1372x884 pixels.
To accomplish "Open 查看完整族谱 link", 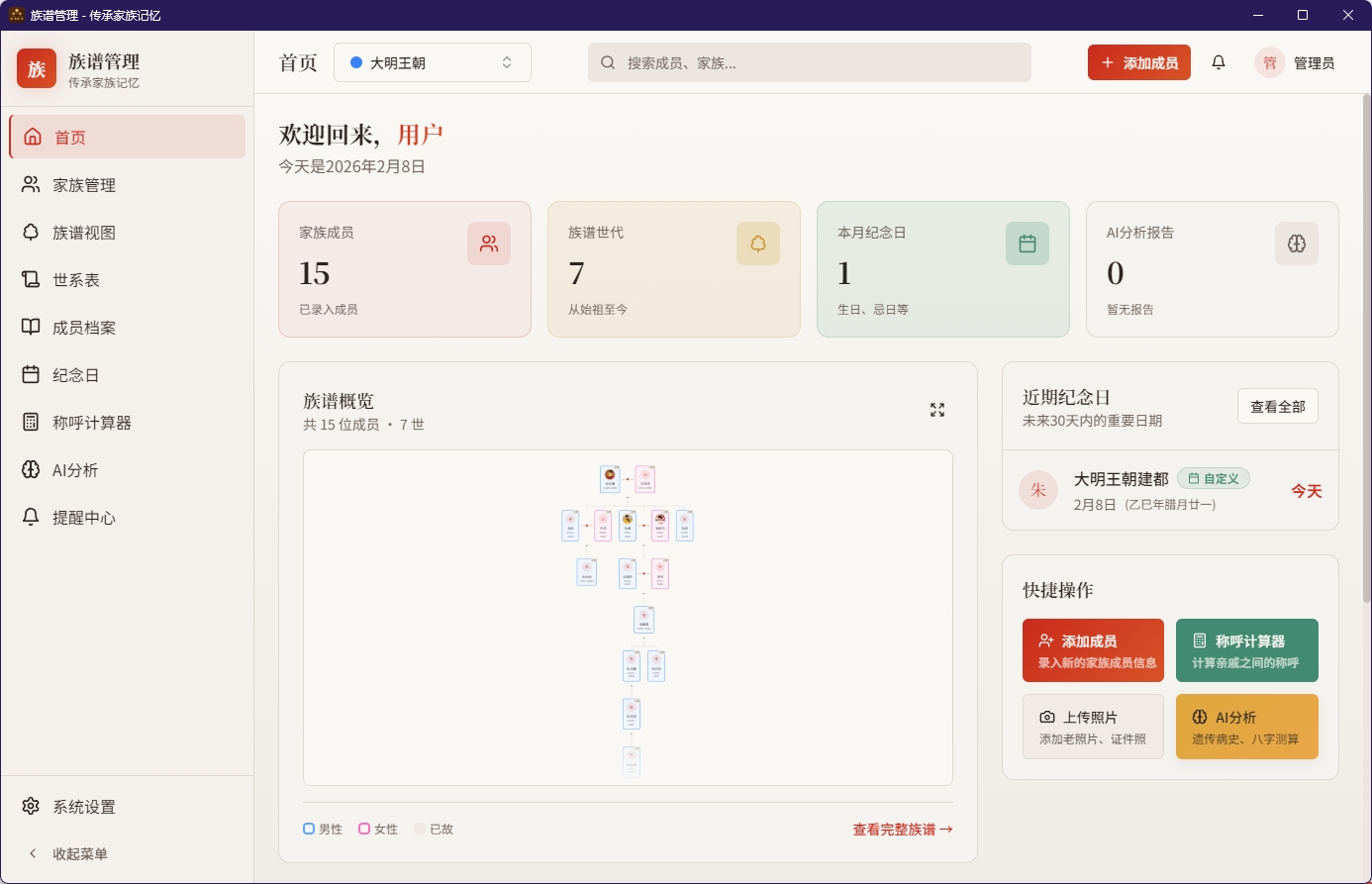I will (x=901, y=830).
